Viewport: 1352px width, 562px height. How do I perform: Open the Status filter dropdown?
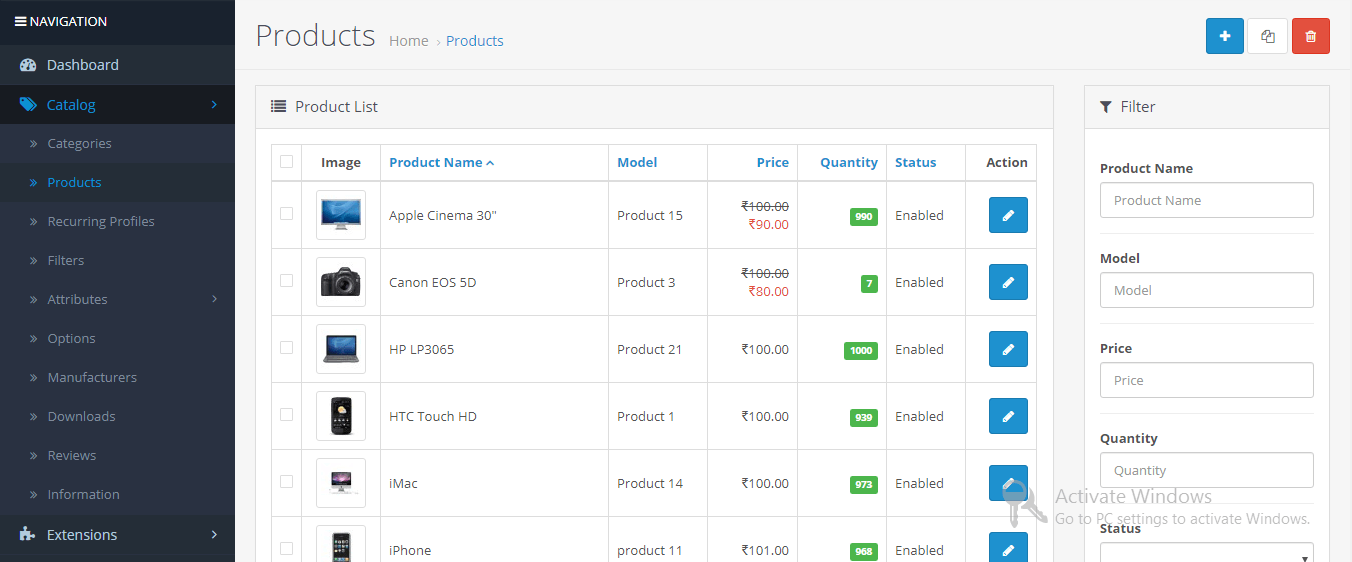pyautogui.click(x=1206, y=553)
